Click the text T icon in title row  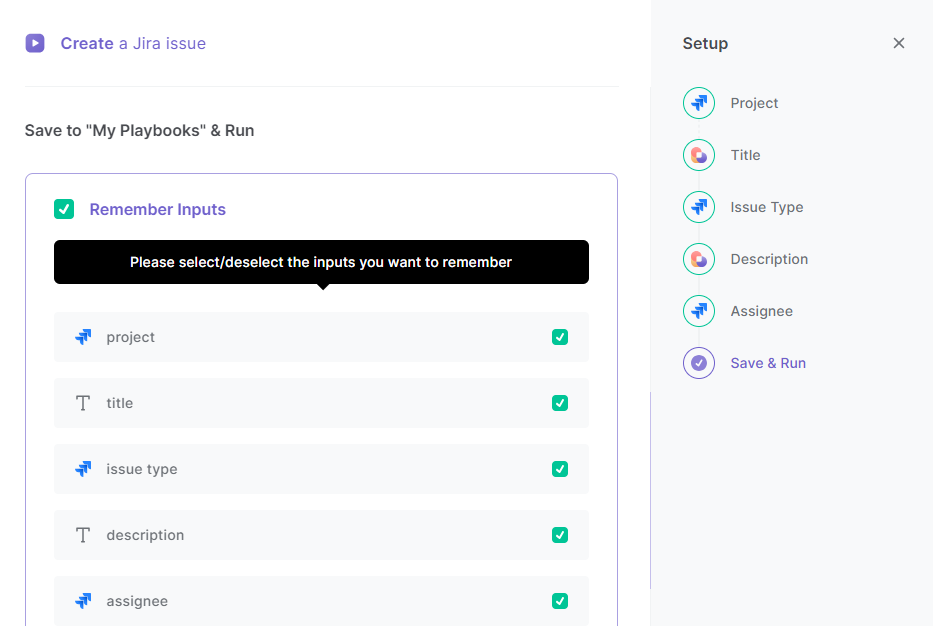tap(83, 403)
